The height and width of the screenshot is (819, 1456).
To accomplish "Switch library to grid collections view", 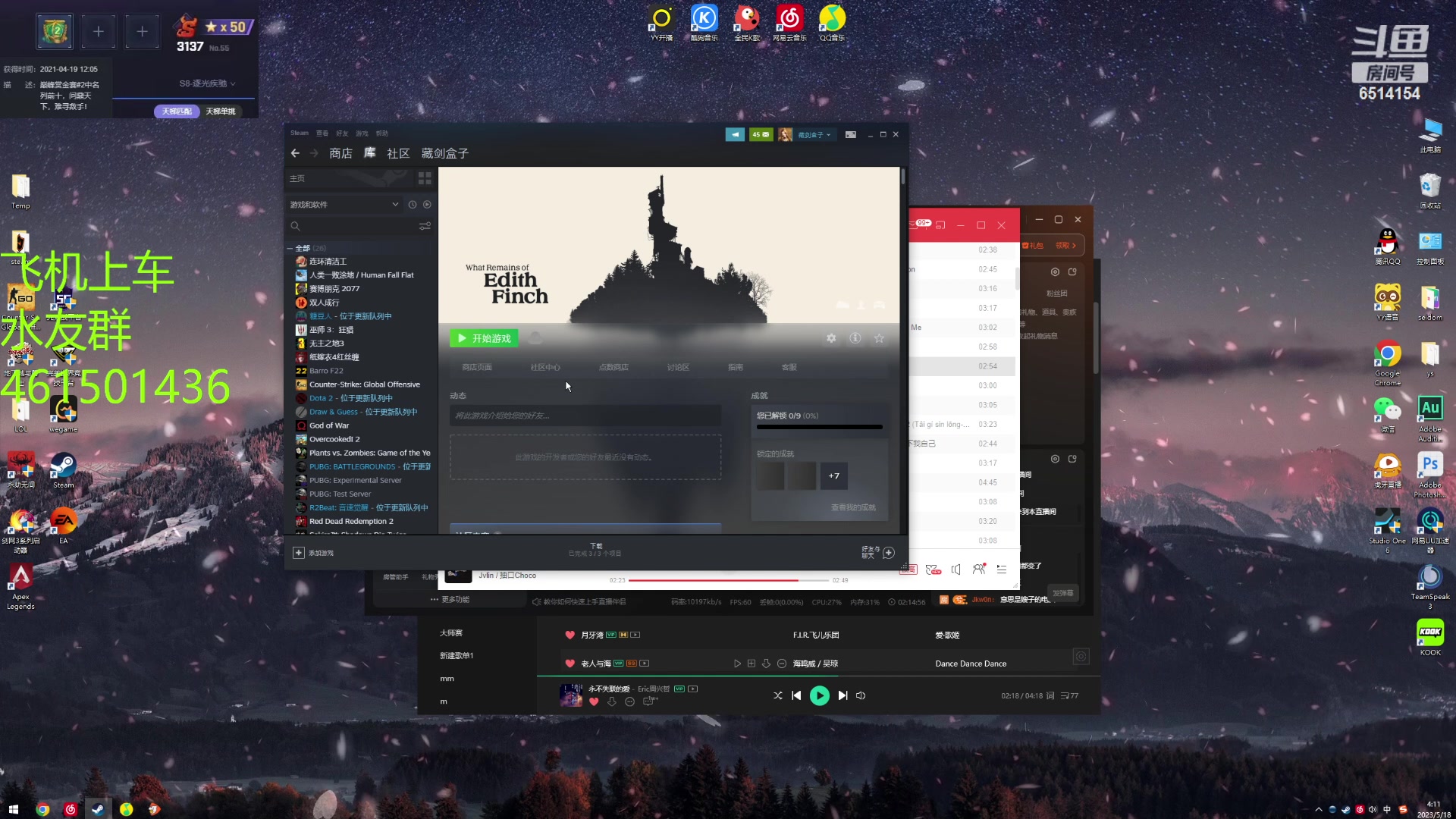I will (425, 178).
